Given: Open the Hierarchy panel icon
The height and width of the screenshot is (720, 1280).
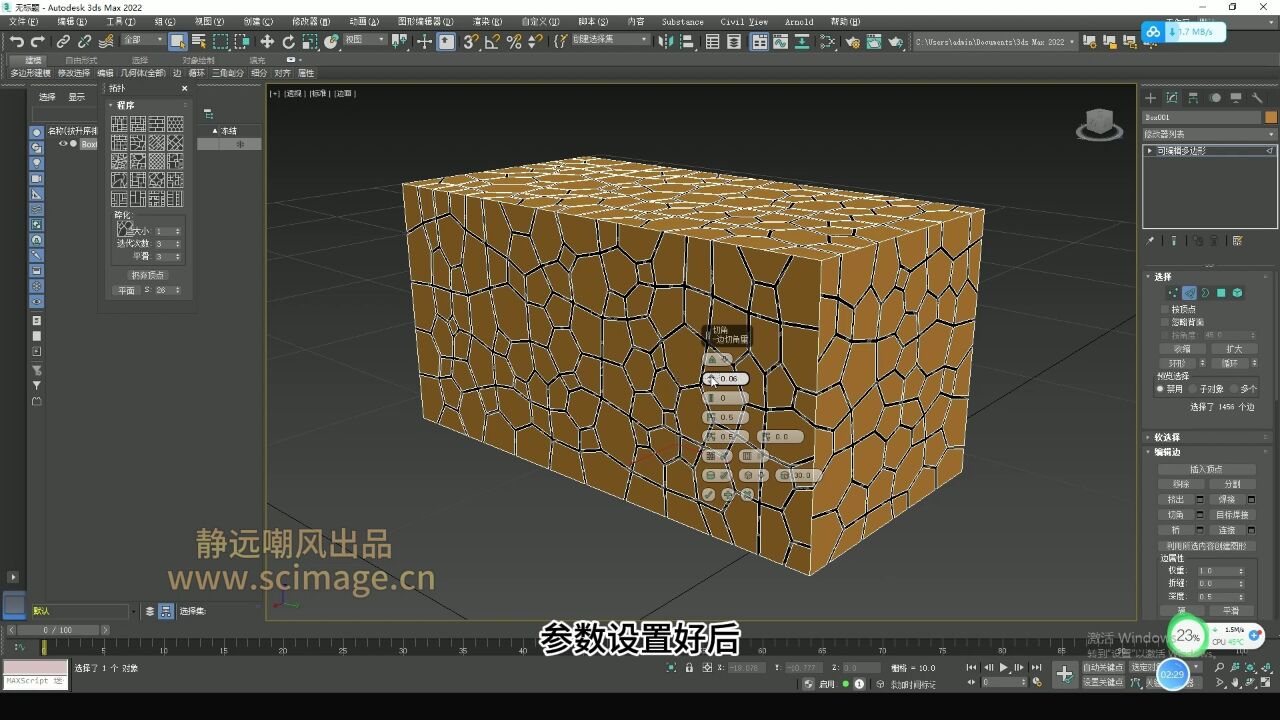Looking at the screenshot, I should pyautogui.click(x=1193, y=98).
